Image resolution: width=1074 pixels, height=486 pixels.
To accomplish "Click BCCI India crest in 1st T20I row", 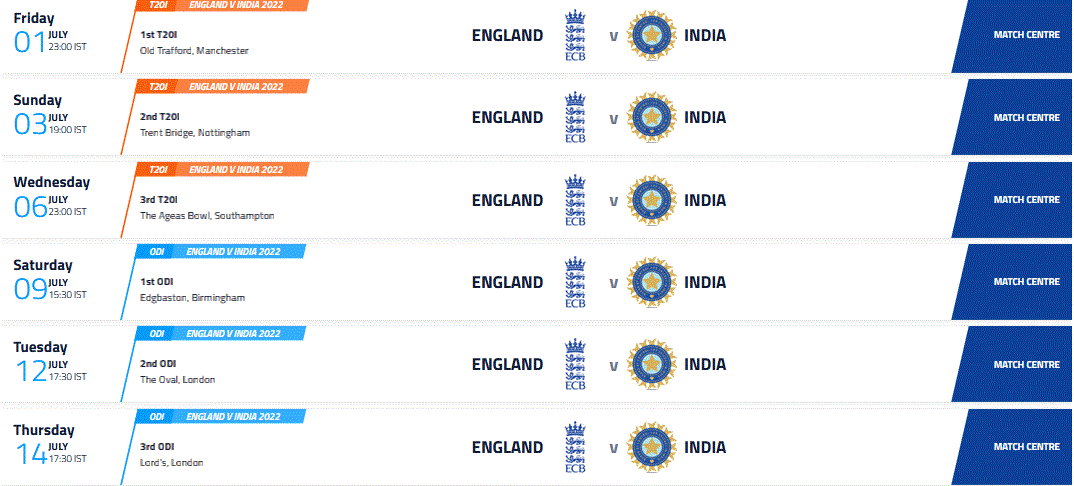I will 651,36.
